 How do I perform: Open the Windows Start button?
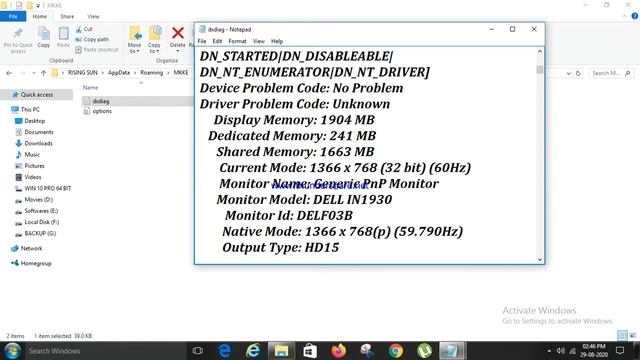(x=12, y=351)
